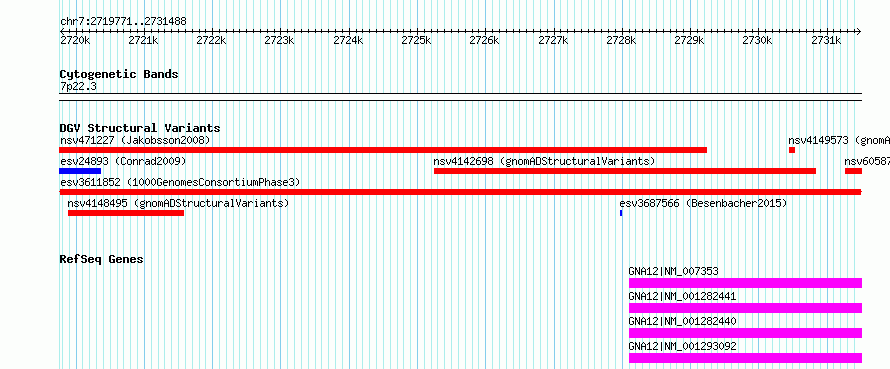Click the 2722k ruler tick label
The height and width of the screenshot is (369, 890).
pos(211,41)
